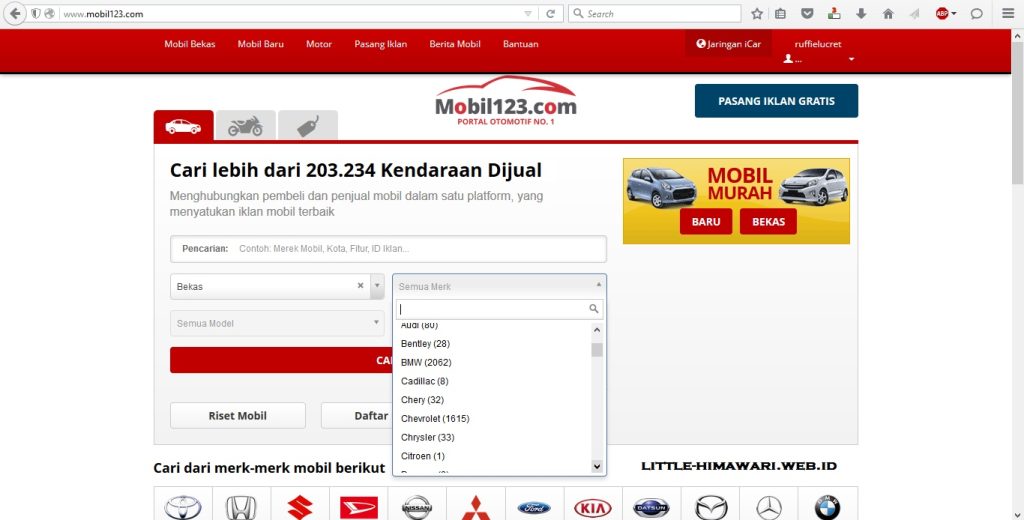Open the Bantuan menu item
This screenshot has width=1024, height=520.
(x=520, y=44)
